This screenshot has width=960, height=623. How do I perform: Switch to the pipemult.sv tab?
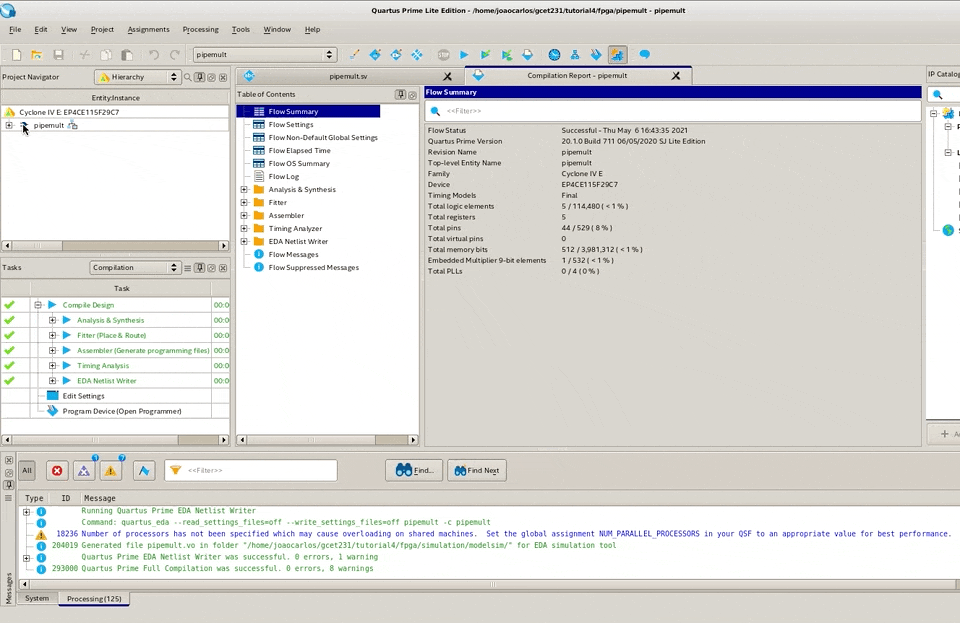[x=348, y=76]
